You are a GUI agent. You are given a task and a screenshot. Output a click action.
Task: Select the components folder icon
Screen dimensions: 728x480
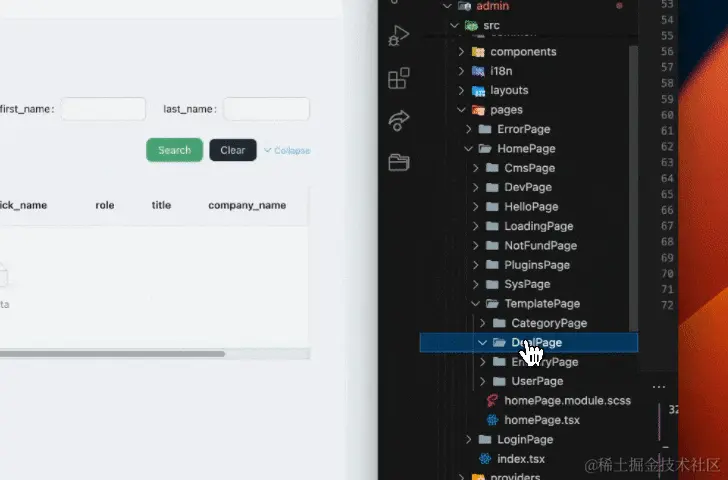pos(478,52)
